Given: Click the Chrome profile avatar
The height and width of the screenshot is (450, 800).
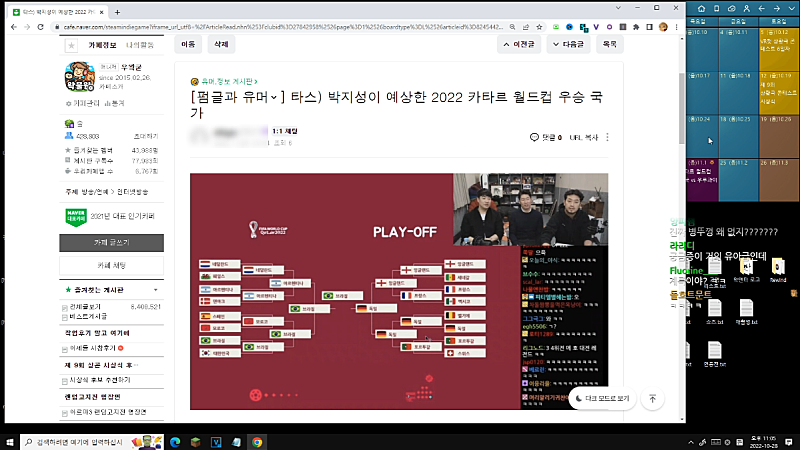Looking at the screenshot, I should tap(663, 27).
